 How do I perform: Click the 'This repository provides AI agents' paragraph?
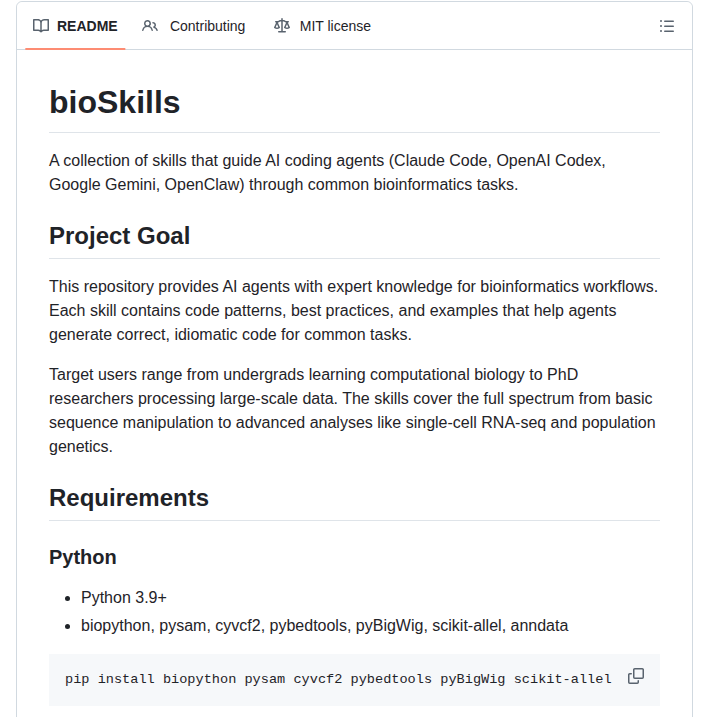354,310
